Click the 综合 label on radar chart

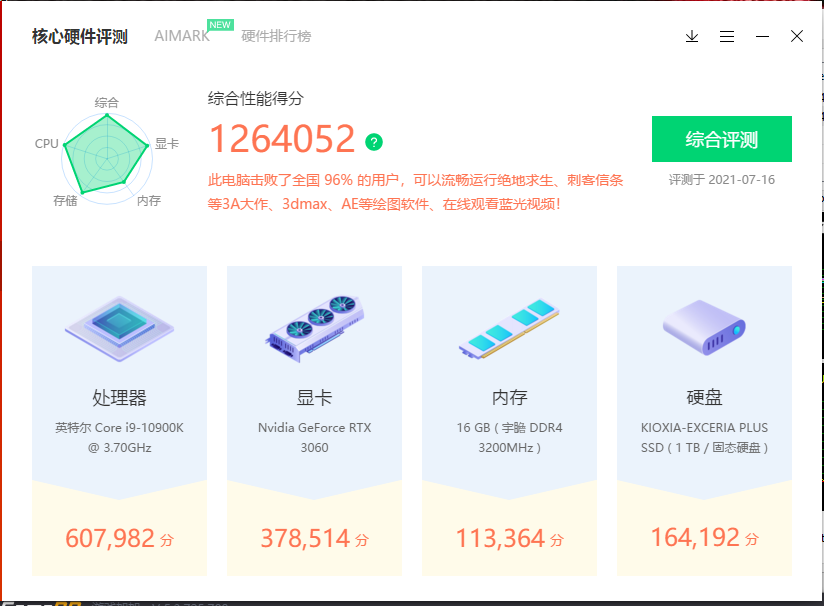point(107,102)
